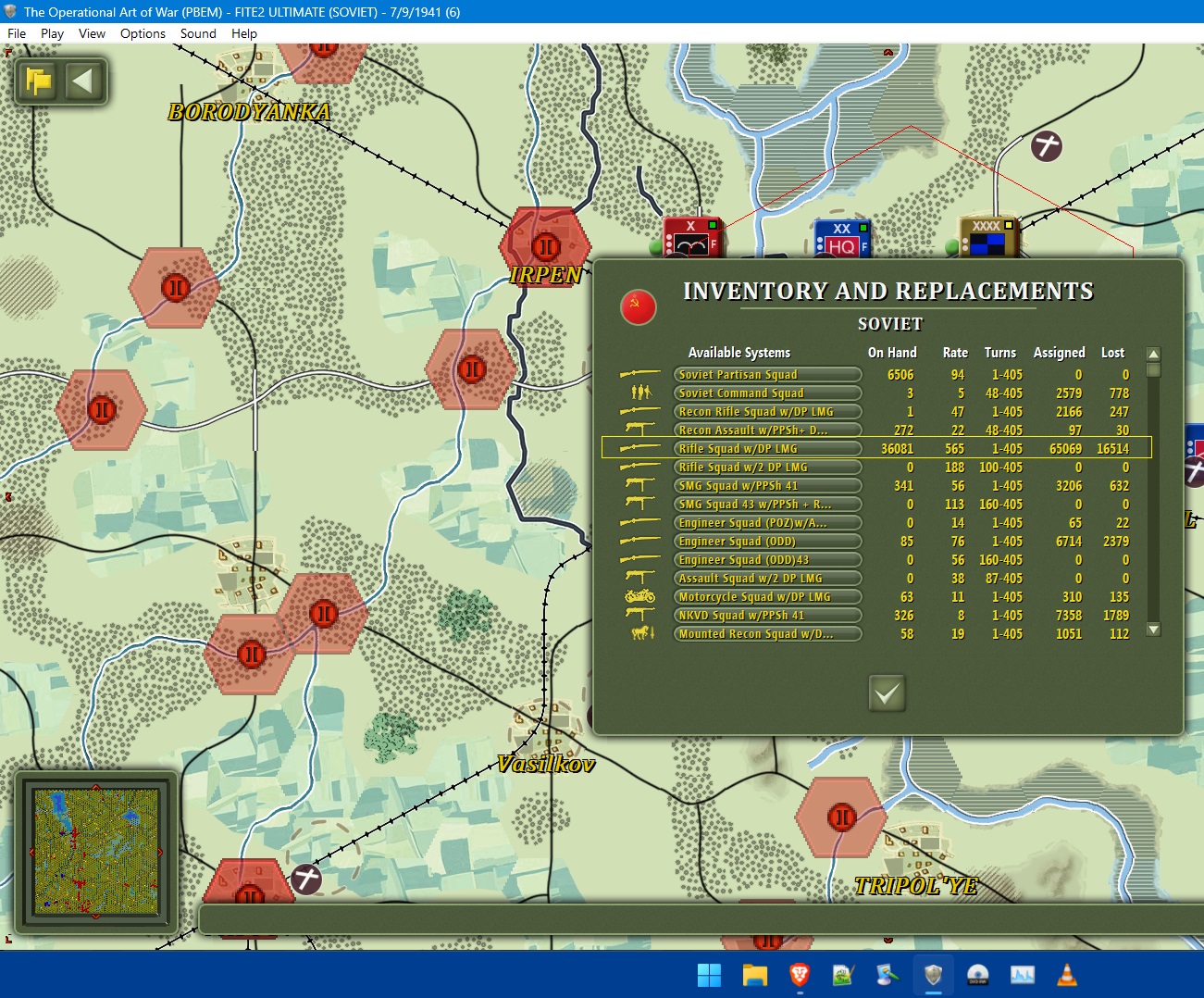Select the red hex marker at Irpen

pyautogui.click(x=546, y=245)
